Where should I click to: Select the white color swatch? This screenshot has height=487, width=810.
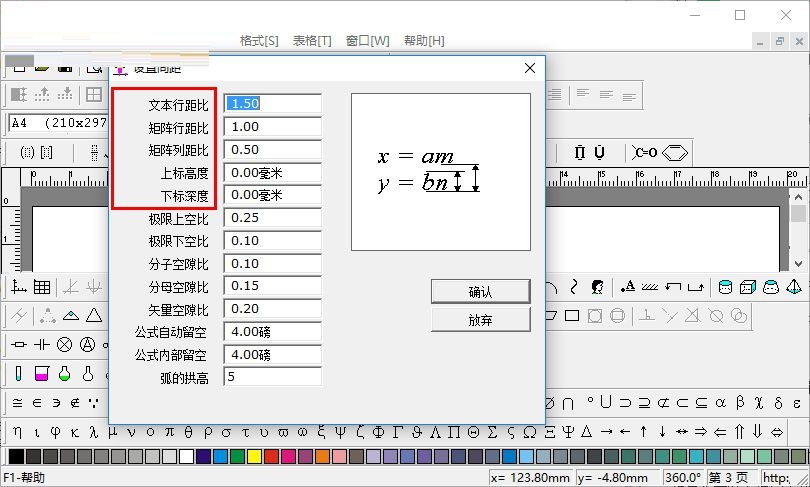[186, 457]
